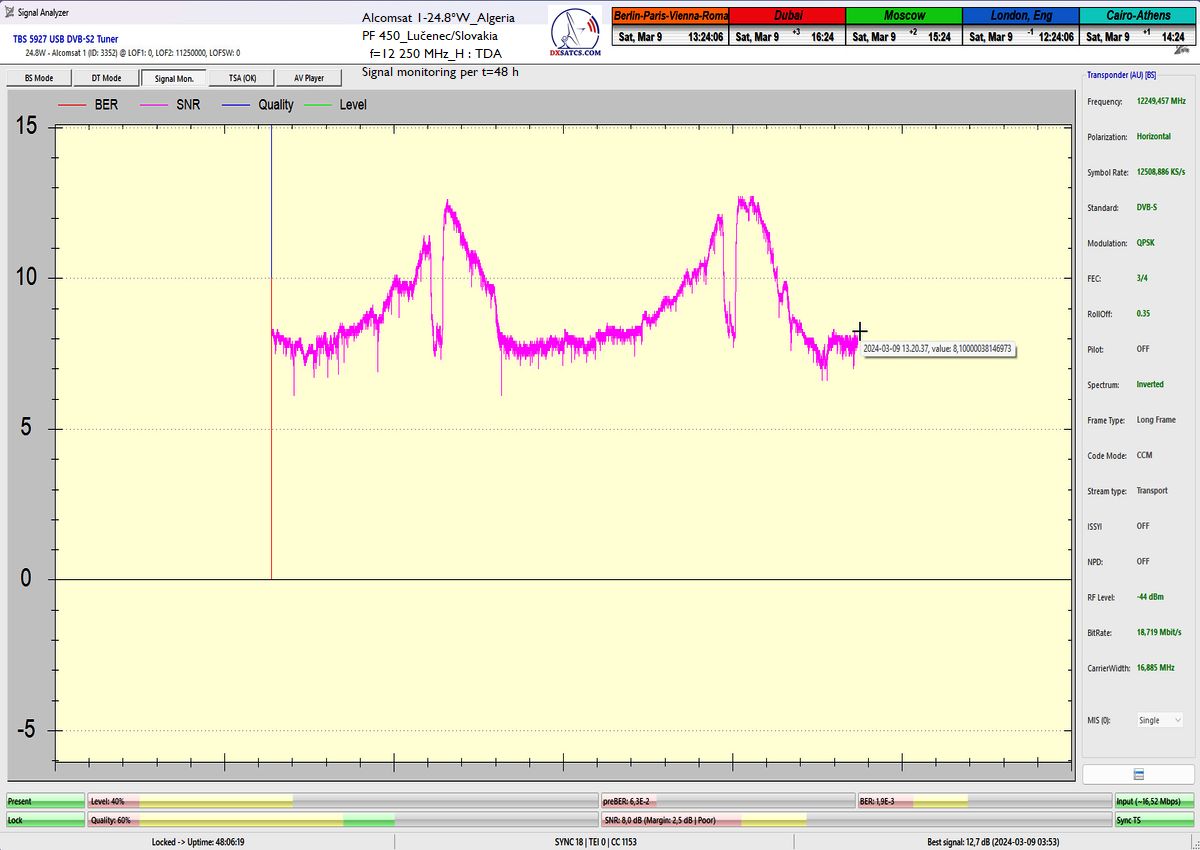Click the green Present status indicator
The width and height of the screenshot is (1200, 850).
pyautogui.click(x=45, y=801)
